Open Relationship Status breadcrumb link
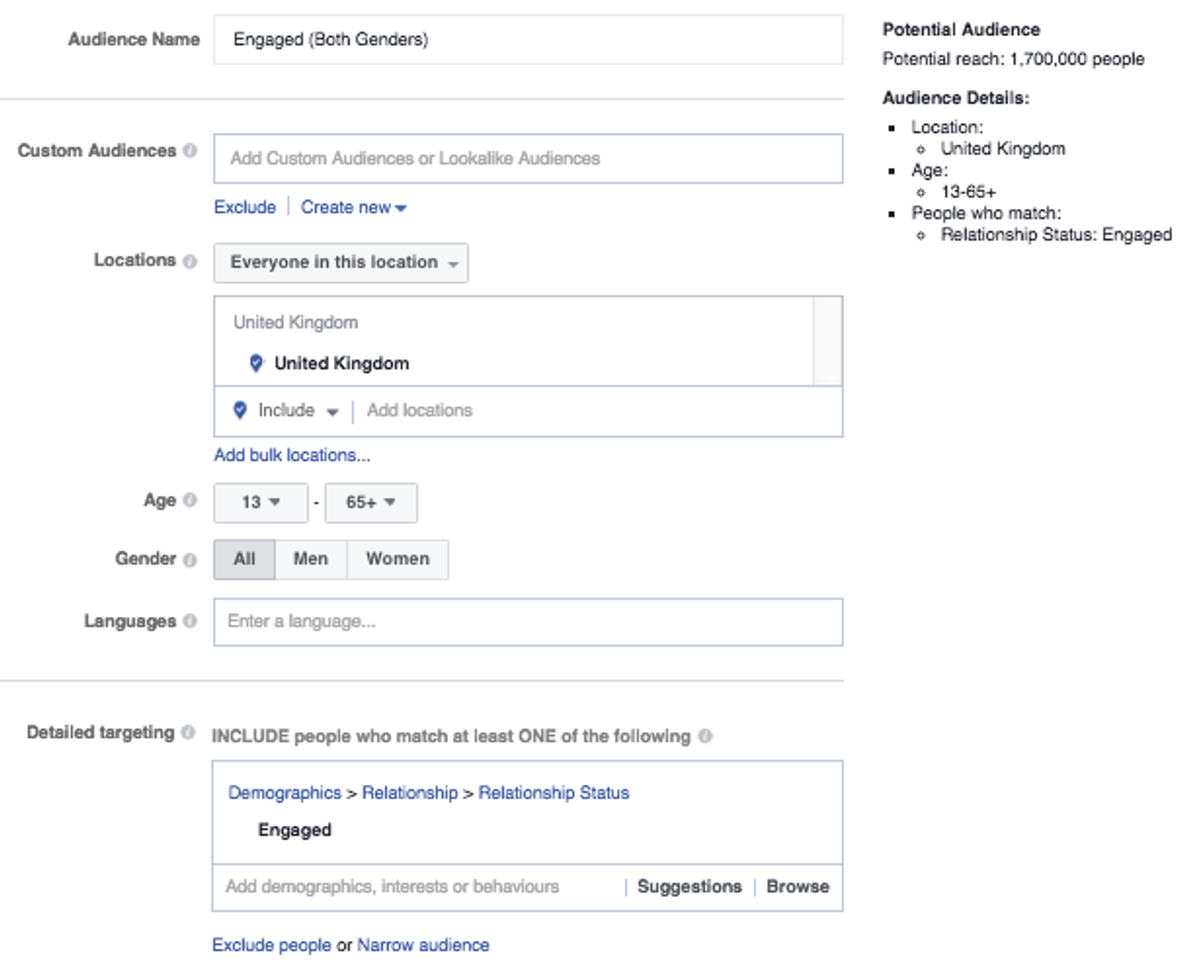The image size is (1200, 976). point(554,793)
